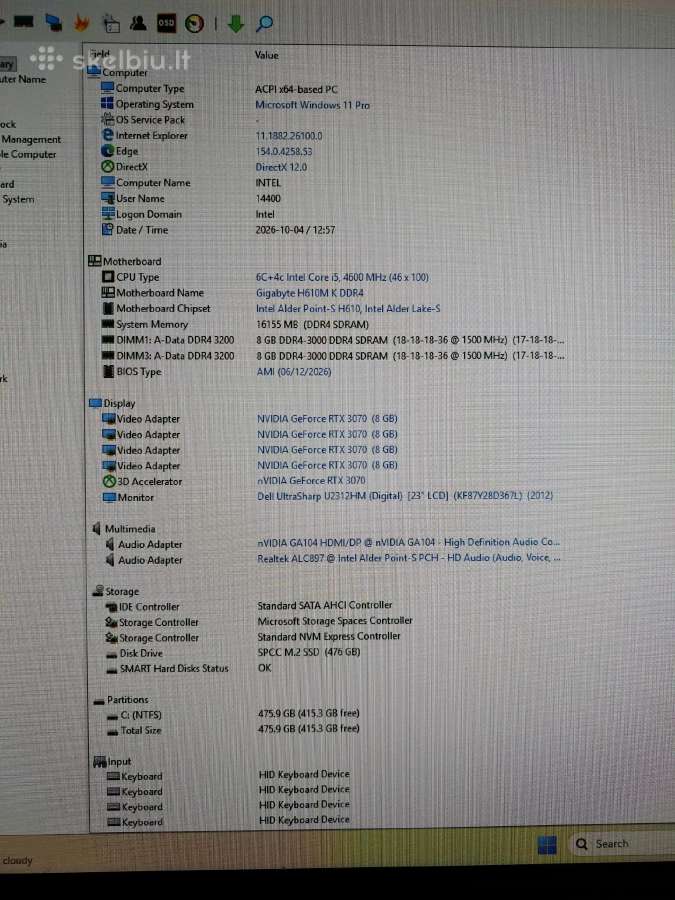Click the SPCC M.2 SSD (476 GB) value
Screen dimensions: 675x900
pyautogui.click(x=309, y=652)
